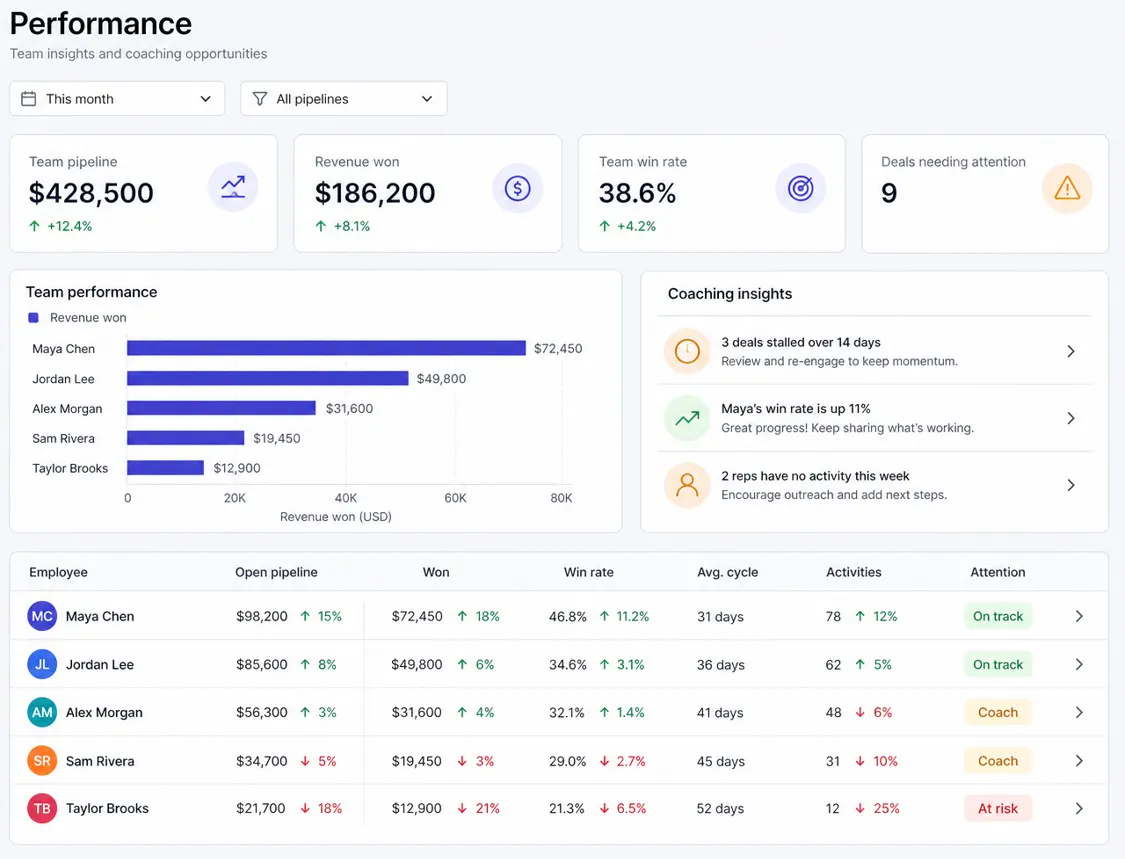Image resolution: width=1125 pixels, height=859 pixels.
Task: Click the funnel icon in pipelines filter
Action: tap(260, 98)
